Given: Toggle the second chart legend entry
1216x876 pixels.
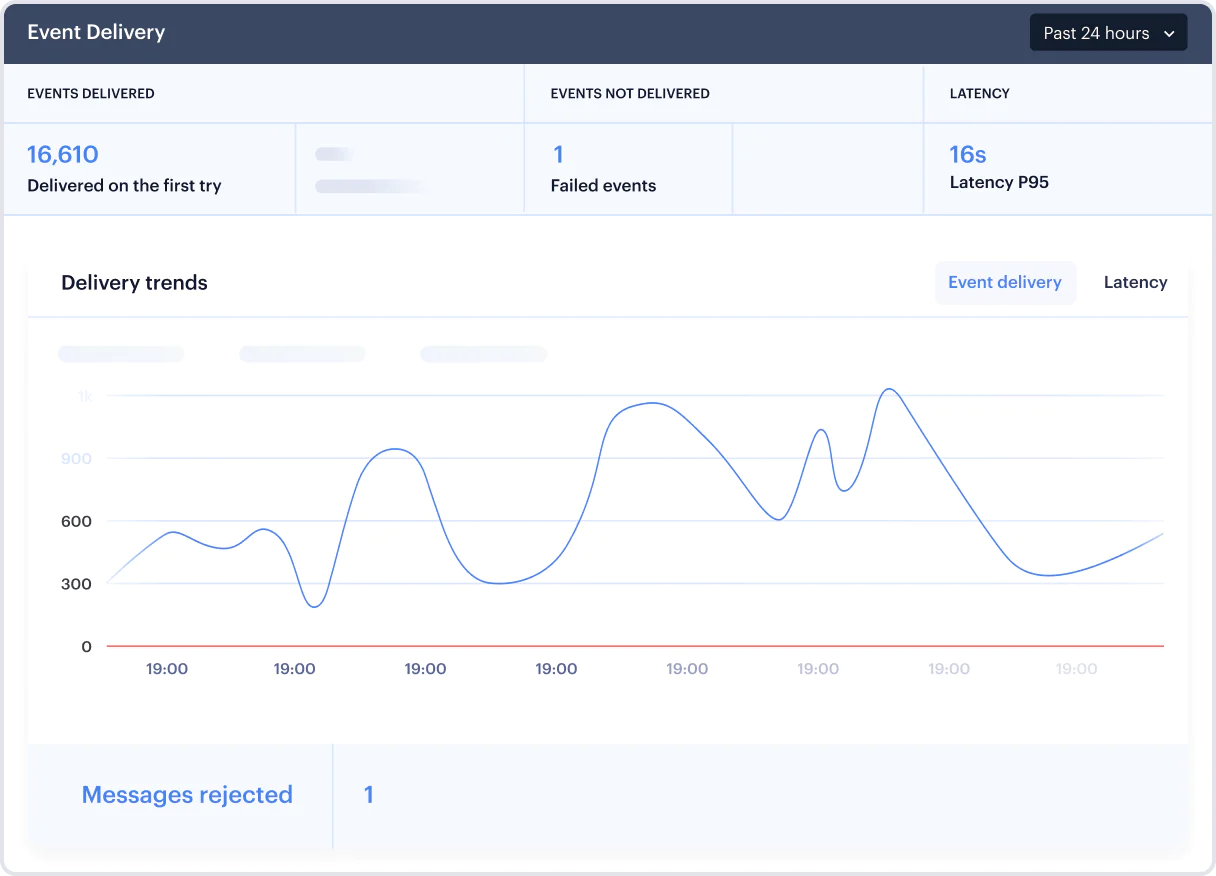Looking at the screenshot, I should (x=302, y=354).
